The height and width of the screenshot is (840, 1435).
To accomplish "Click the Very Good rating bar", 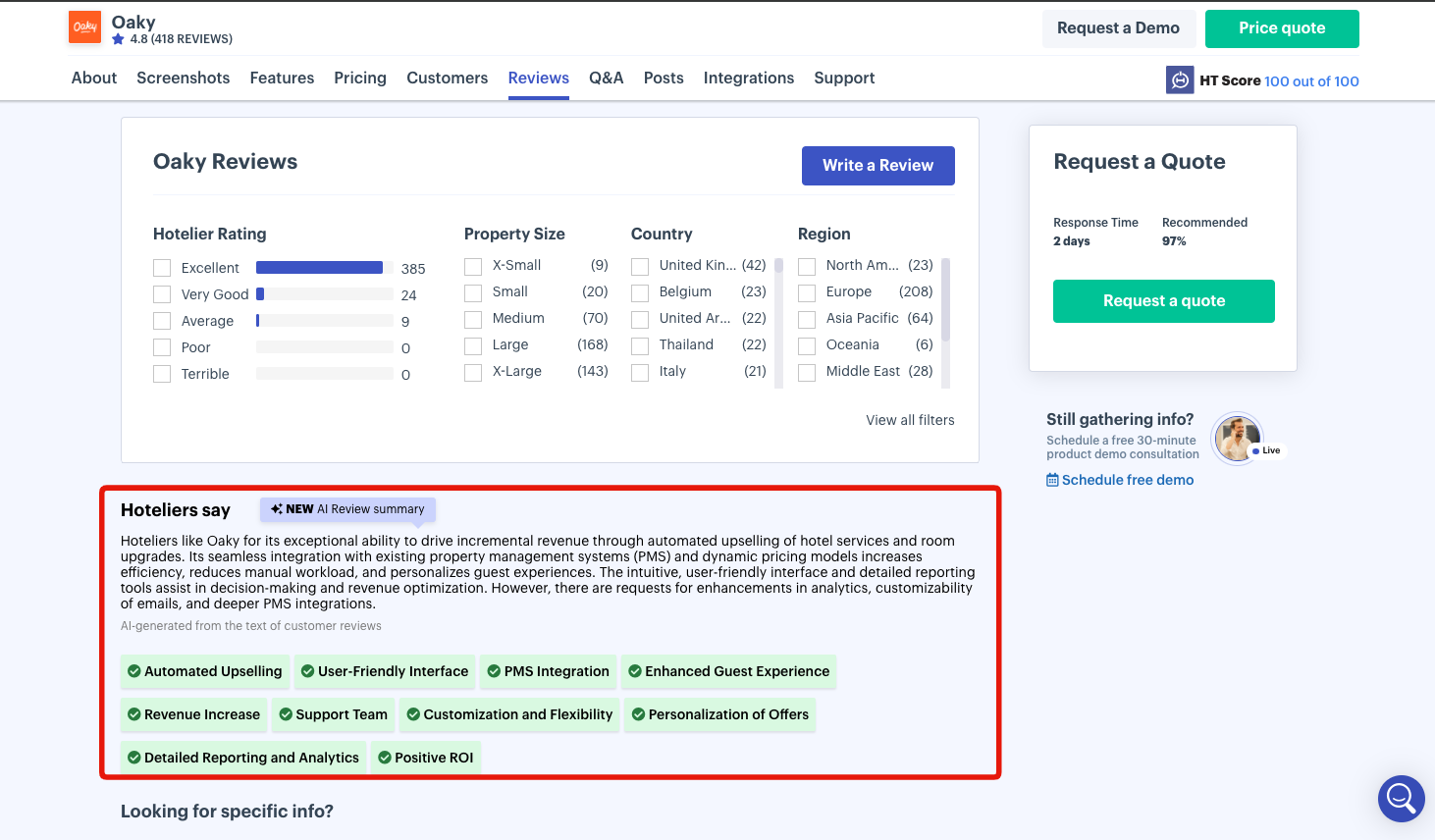I will click(x=325, y=293).
